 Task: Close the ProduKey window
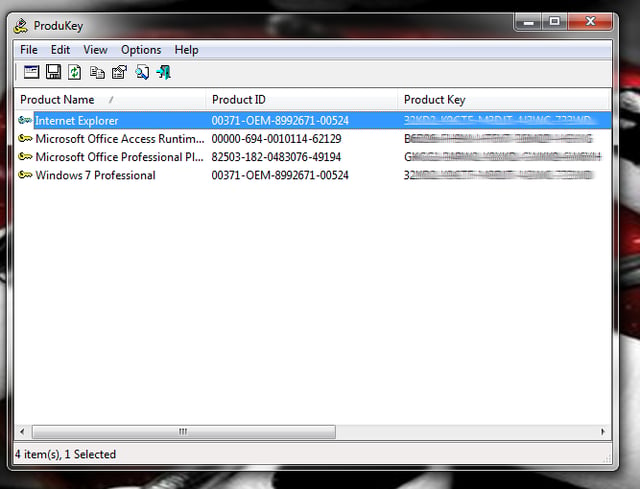pos(590,22)
